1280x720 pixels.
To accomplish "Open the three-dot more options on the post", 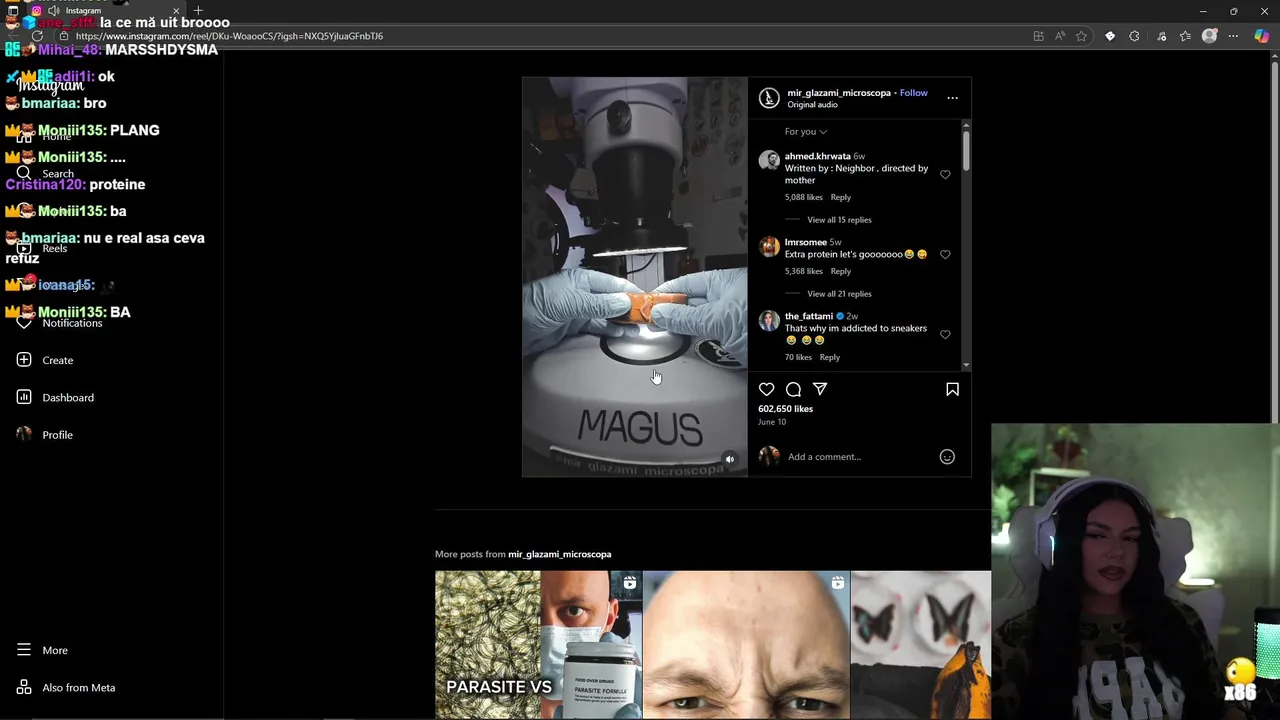I will [x=952, y=98].
